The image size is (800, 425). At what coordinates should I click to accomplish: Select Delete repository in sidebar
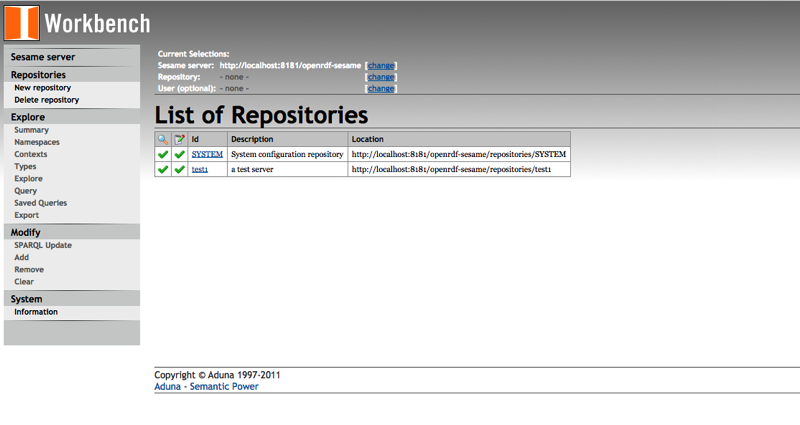click(46, 100)
